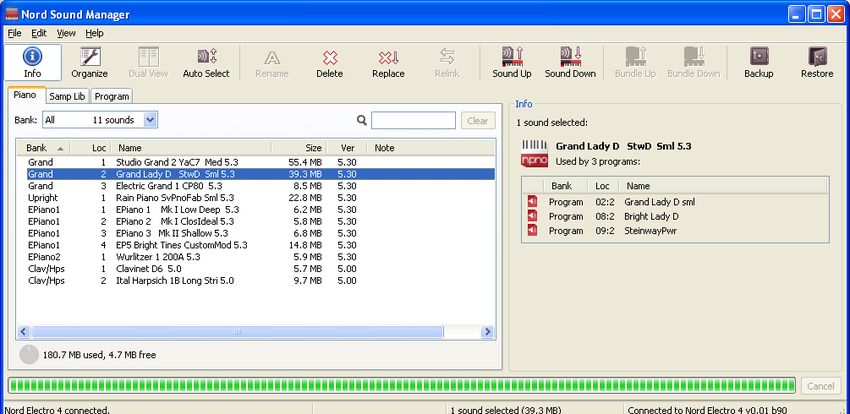Sort by the Size column header
850x414 pixels.
299,147
